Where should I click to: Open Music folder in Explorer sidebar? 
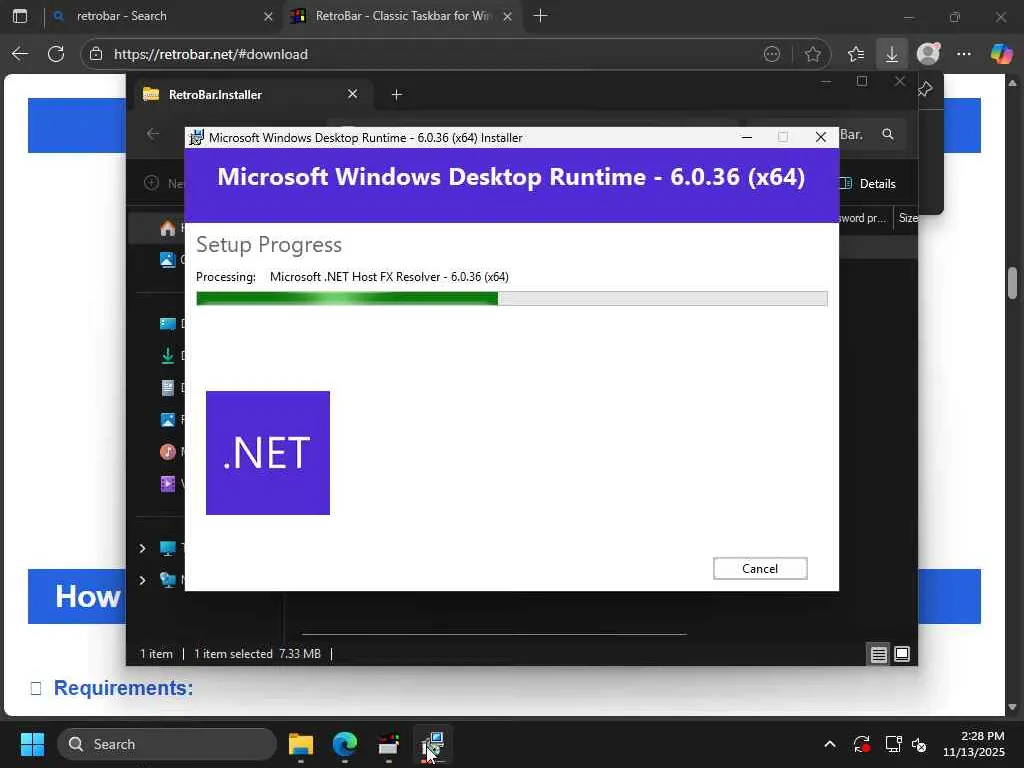[x=168, y=452]
